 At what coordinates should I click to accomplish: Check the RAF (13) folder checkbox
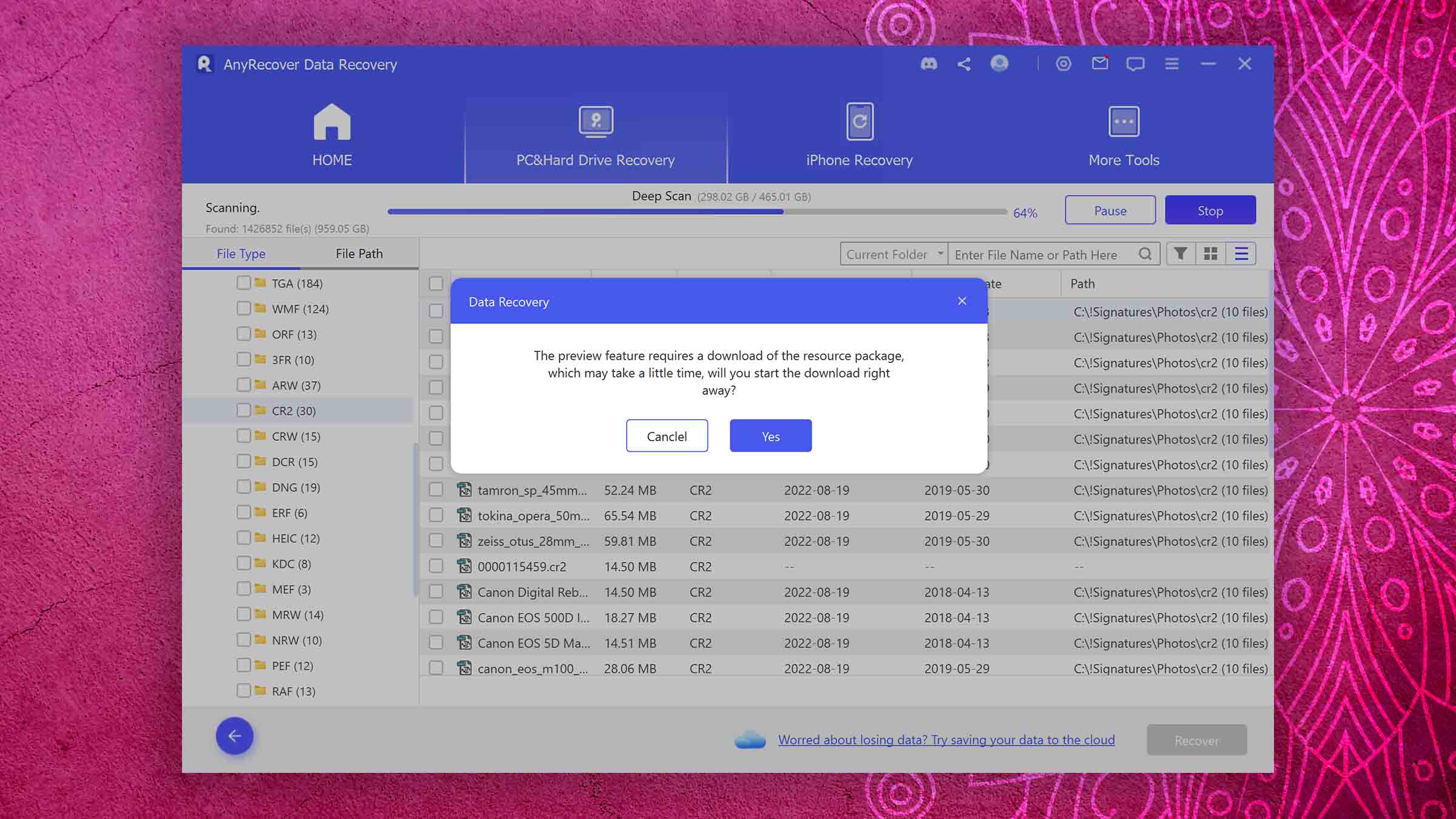243,690
